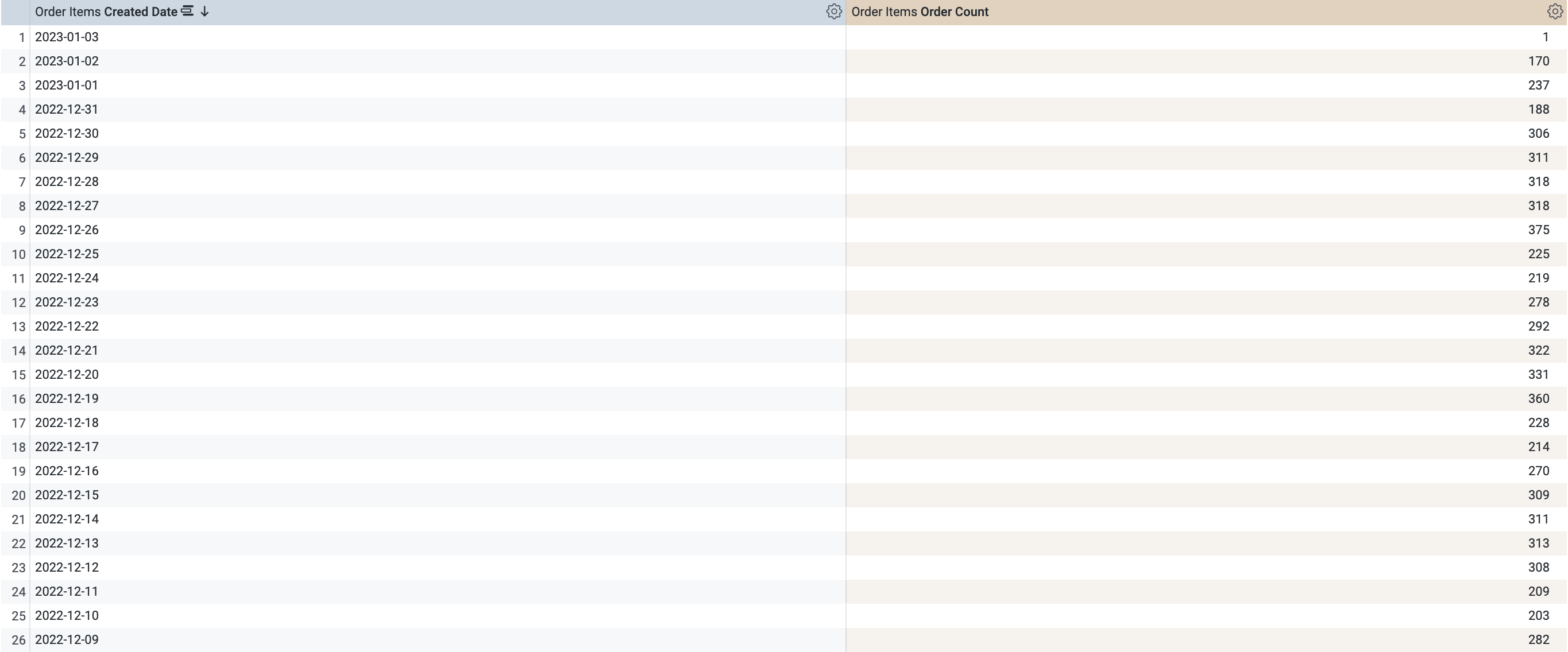This screenshot has height=652, width=1568.
Task: Click order count 1 for 2023-01-03
Action: click(x=1546, y=37)
